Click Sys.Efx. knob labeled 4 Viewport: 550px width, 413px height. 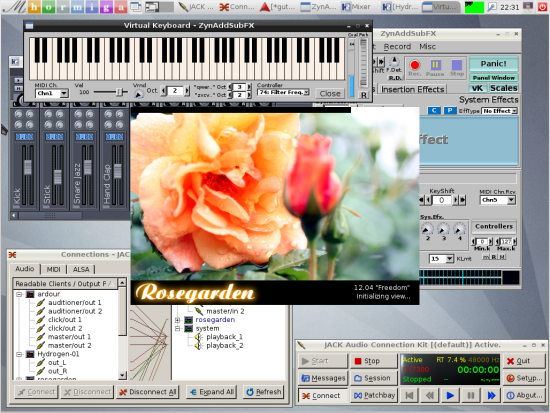(x=459, y=229)
